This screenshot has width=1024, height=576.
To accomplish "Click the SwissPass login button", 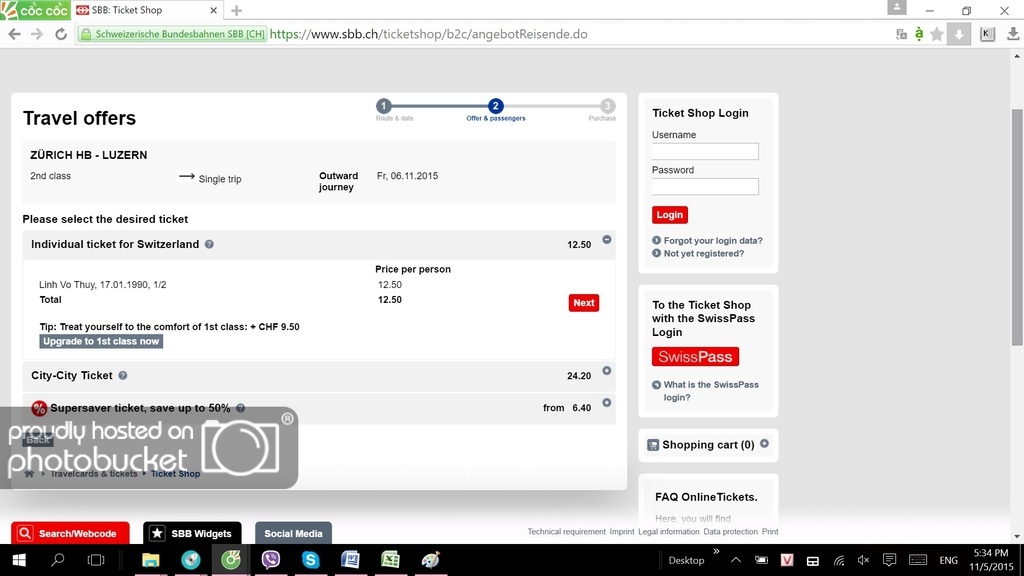I will tap(696, 357).
